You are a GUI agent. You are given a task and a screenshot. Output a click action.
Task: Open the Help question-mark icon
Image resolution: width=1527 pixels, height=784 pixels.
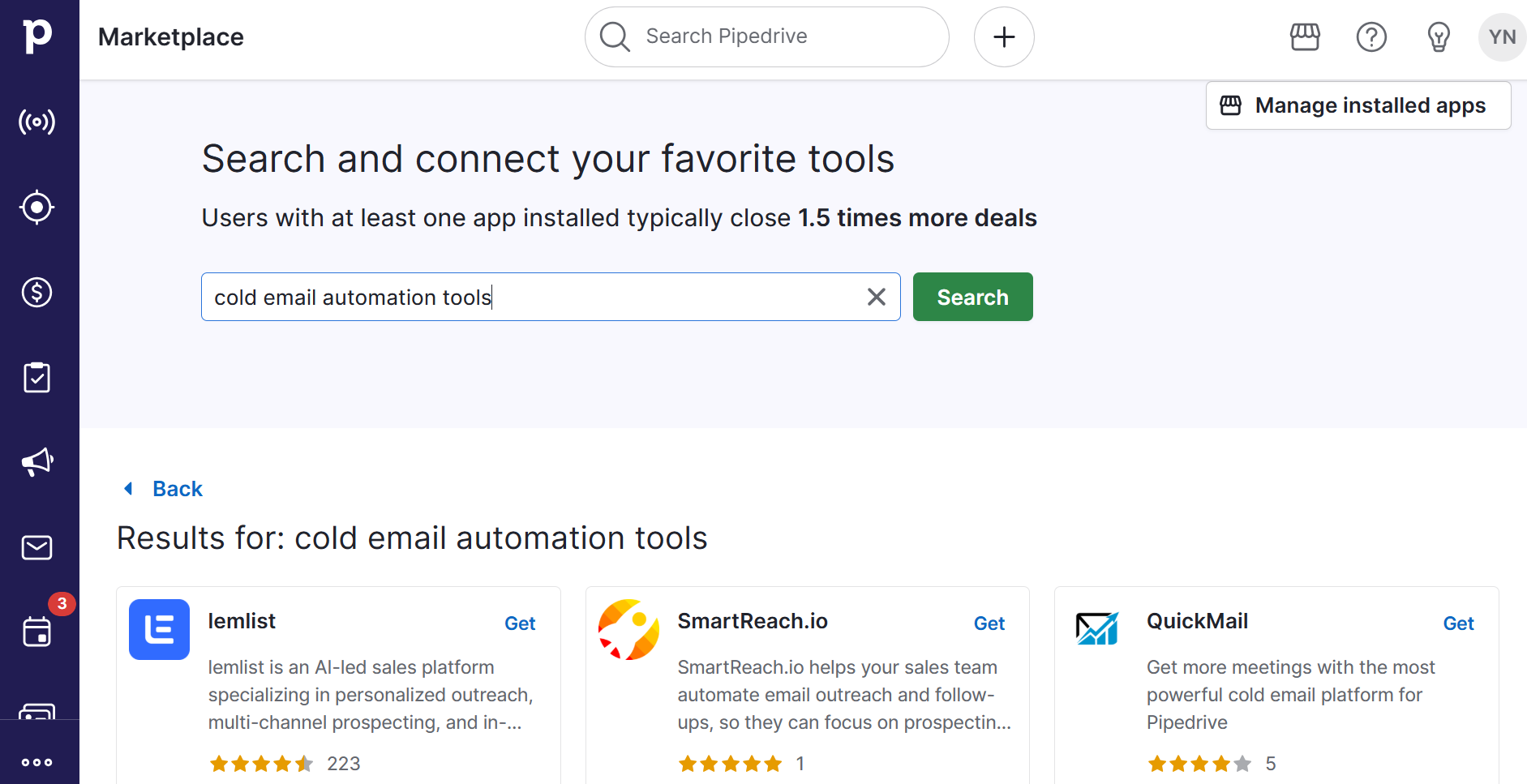[x=1370, y=36]
